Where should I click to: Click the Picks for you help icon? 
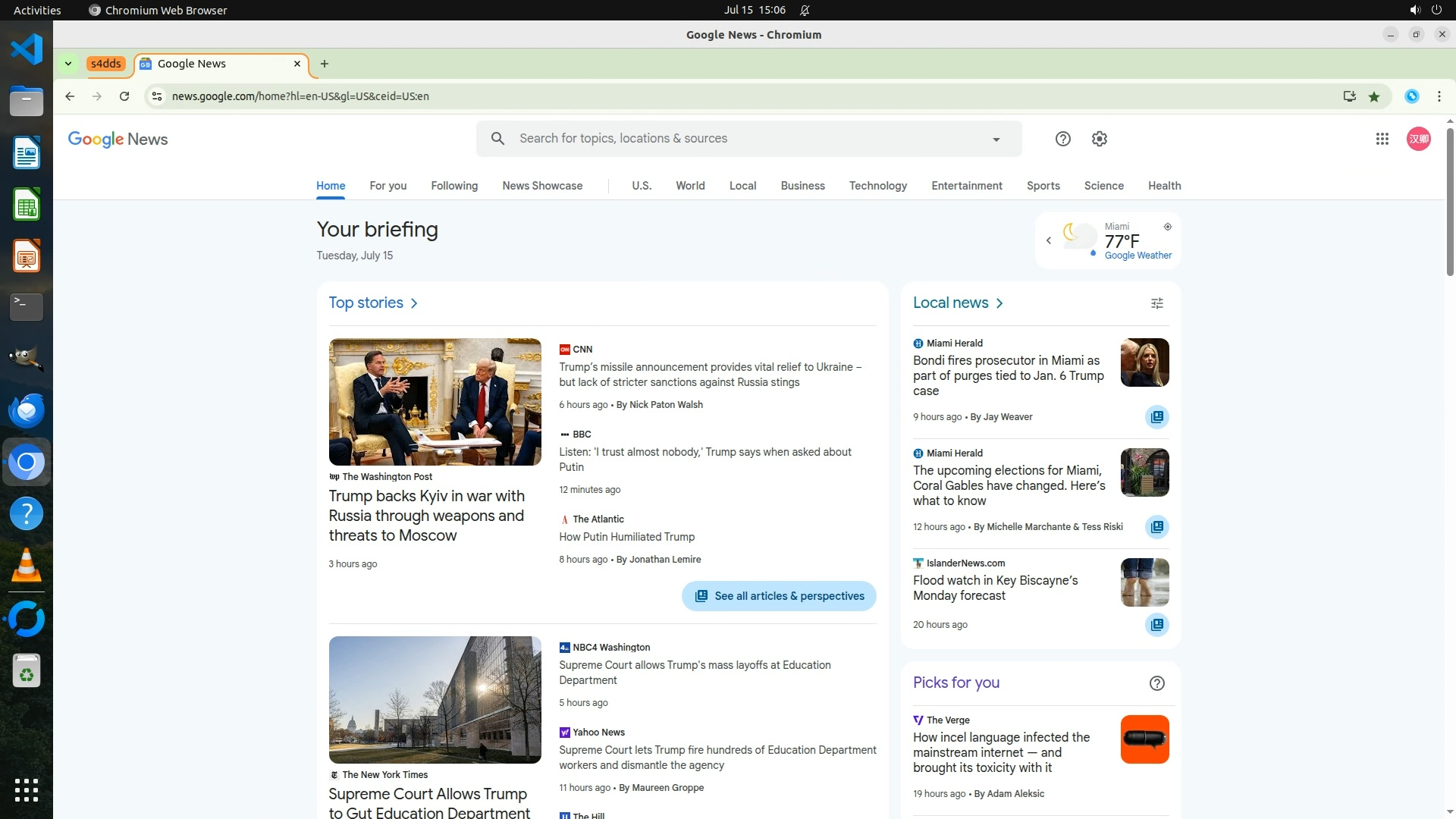click(1156, 683)
